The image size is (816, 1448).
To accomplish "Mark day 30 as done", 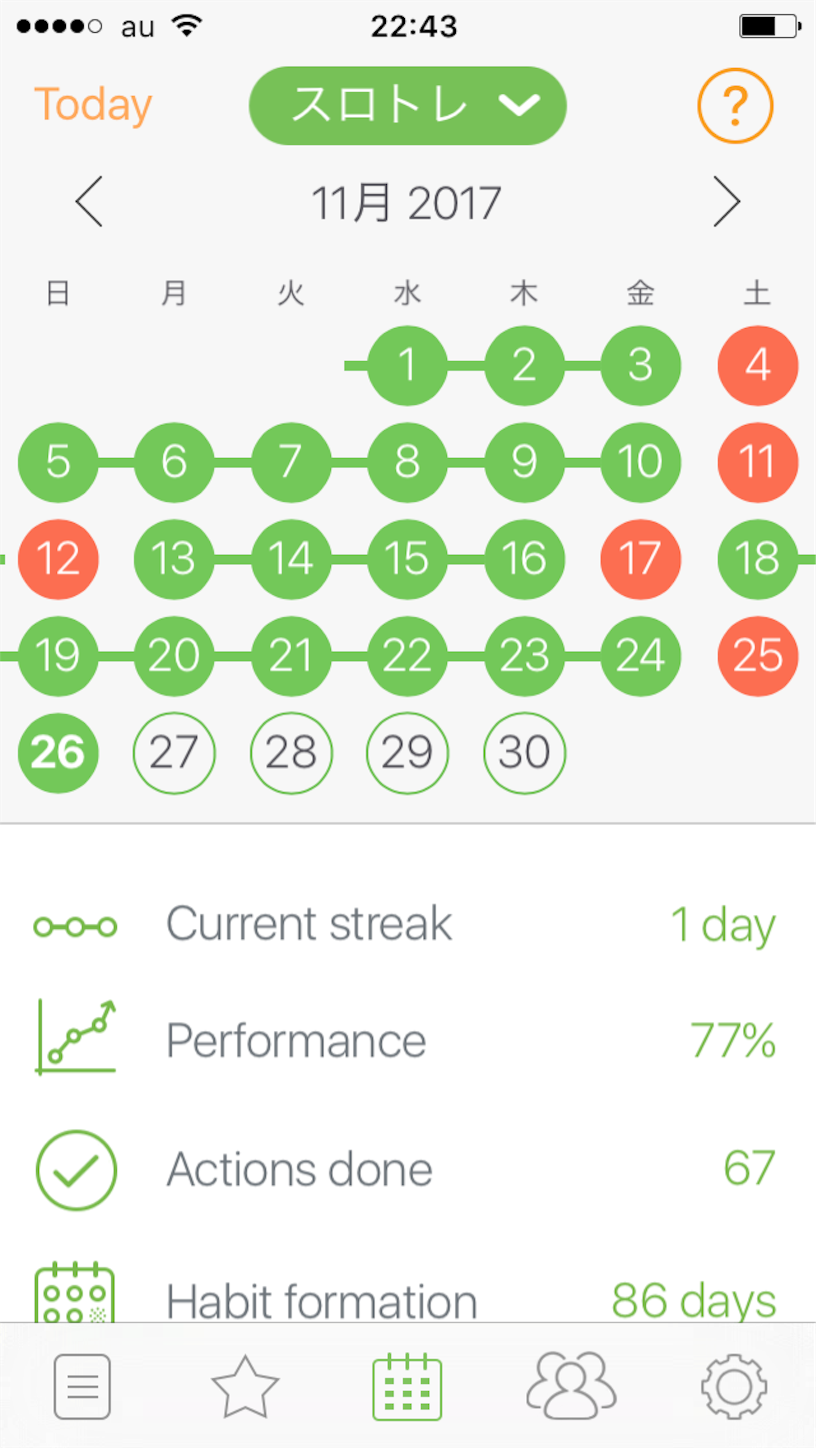I will pyautogui.click(x=524, y=753).
